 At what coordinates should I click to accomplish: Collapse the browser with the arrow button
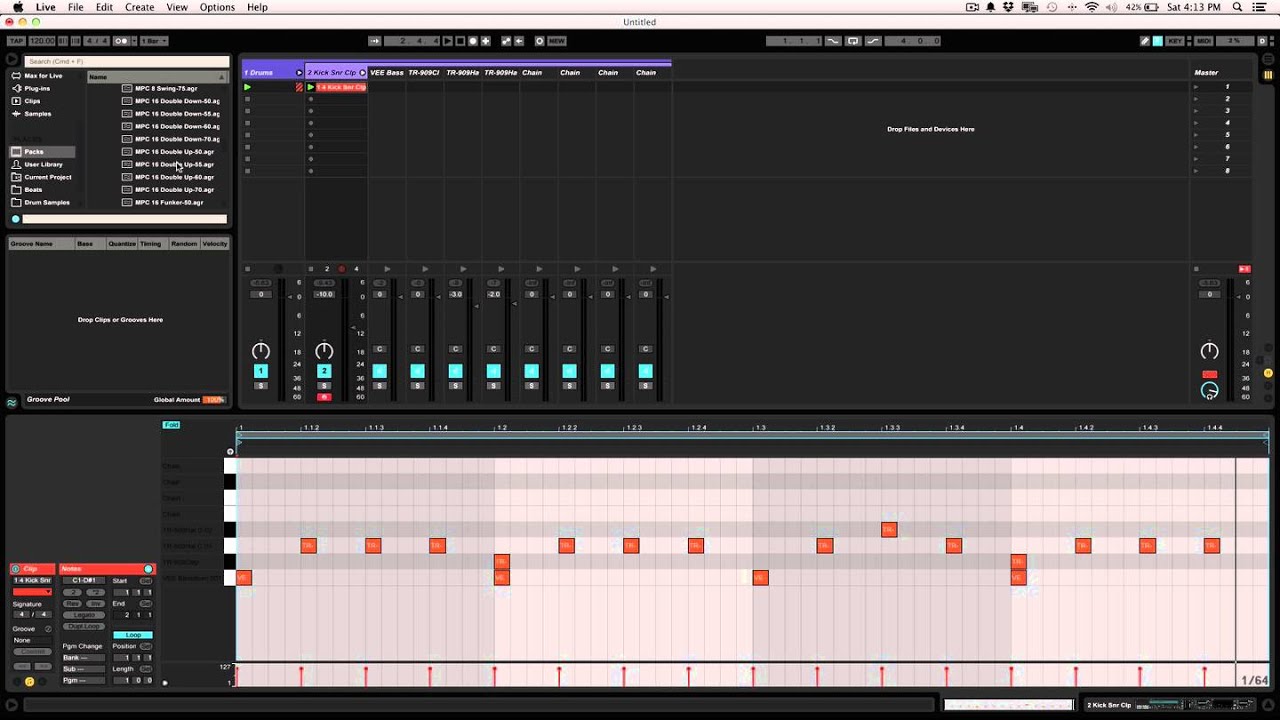click(12, 60)
